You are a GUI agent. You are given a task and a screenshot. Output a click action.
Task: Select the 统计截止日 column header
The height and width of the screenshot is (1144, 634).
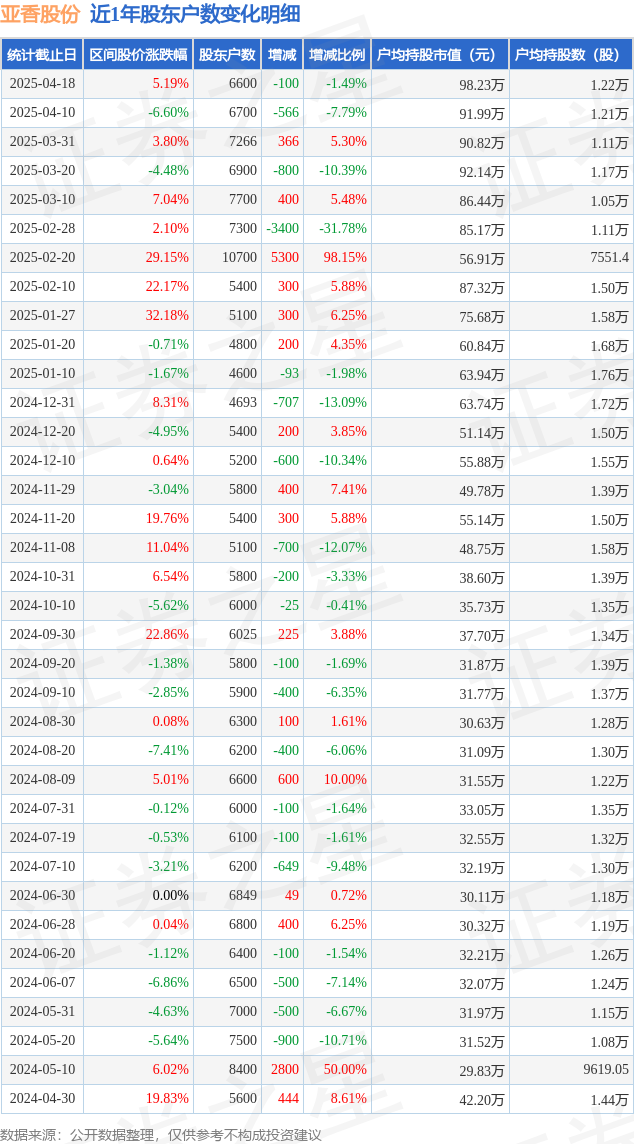pyautogui.click(x=42, y=55)
